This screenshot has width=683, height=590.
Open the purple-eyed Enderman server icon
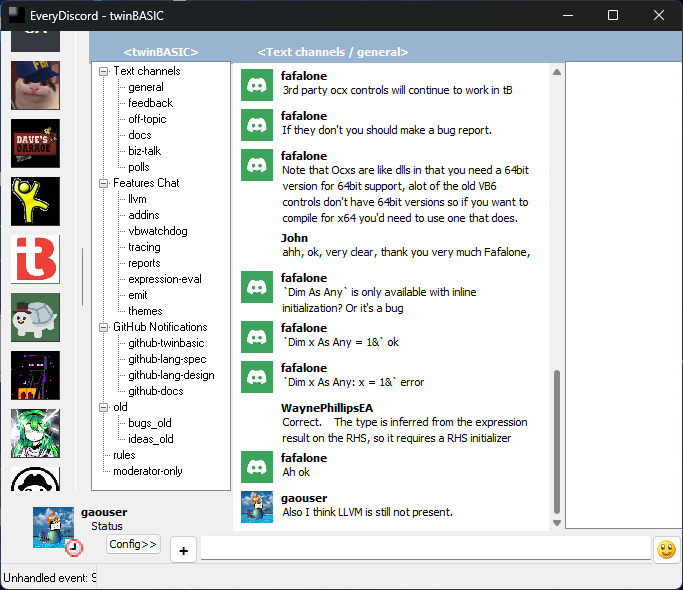(35, 375)
